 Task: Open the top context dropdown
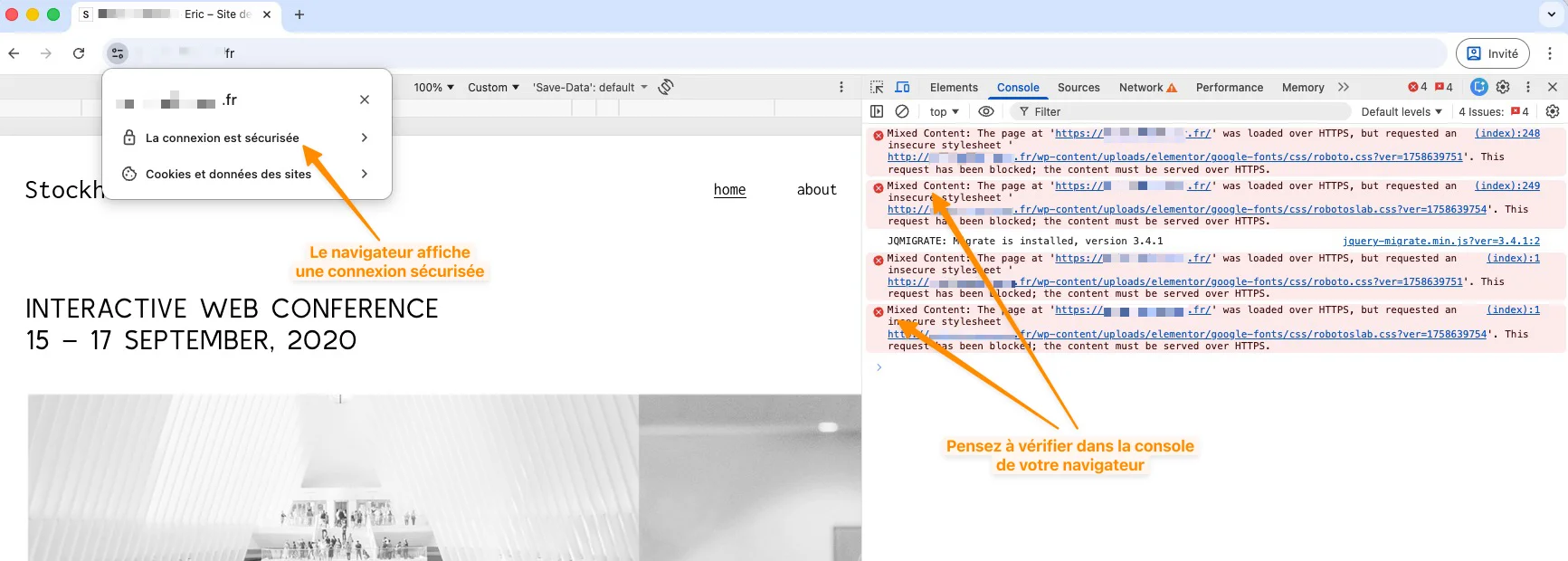(x=944, y=111)
